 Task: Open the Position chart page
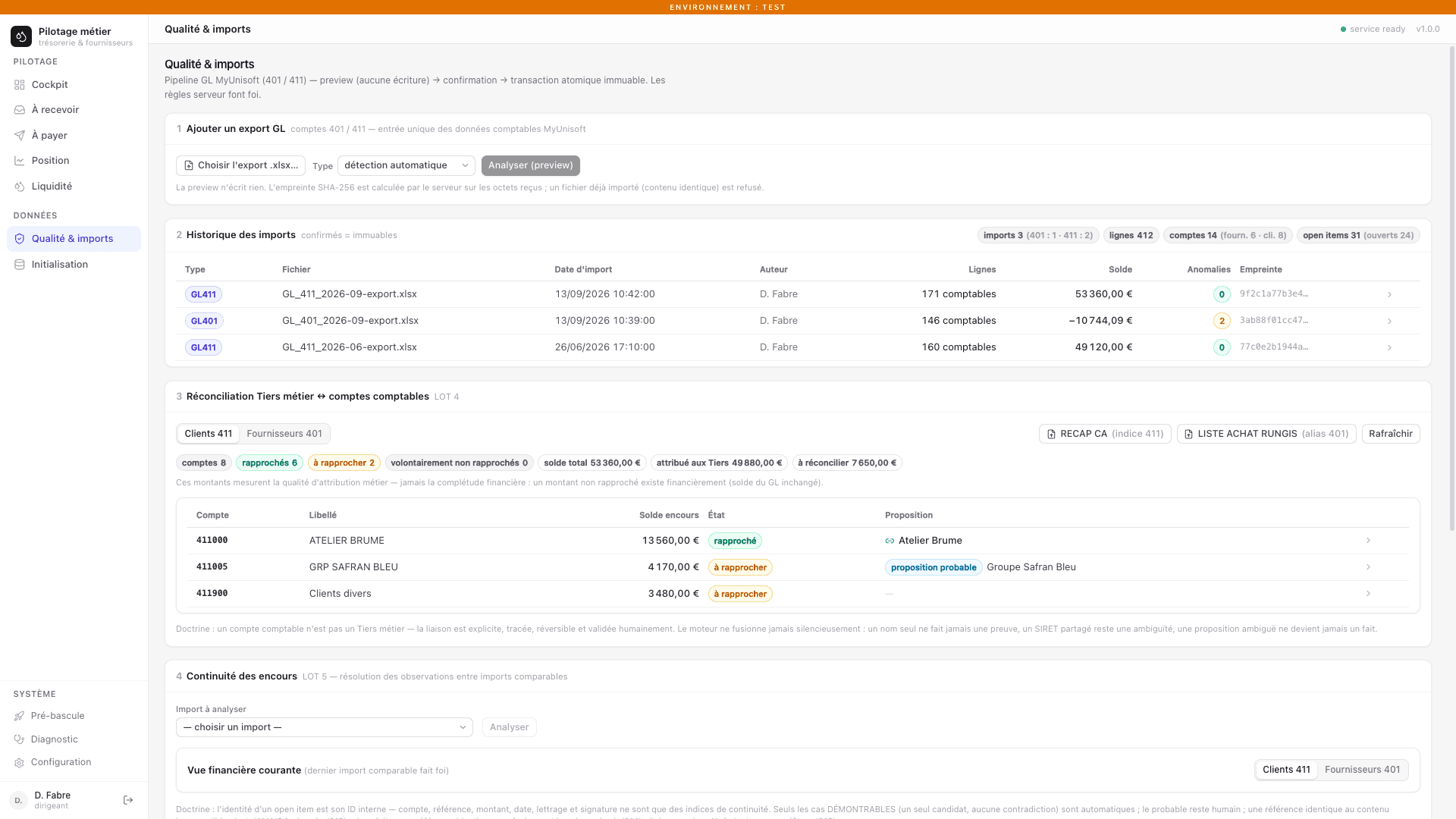point(74,160)
